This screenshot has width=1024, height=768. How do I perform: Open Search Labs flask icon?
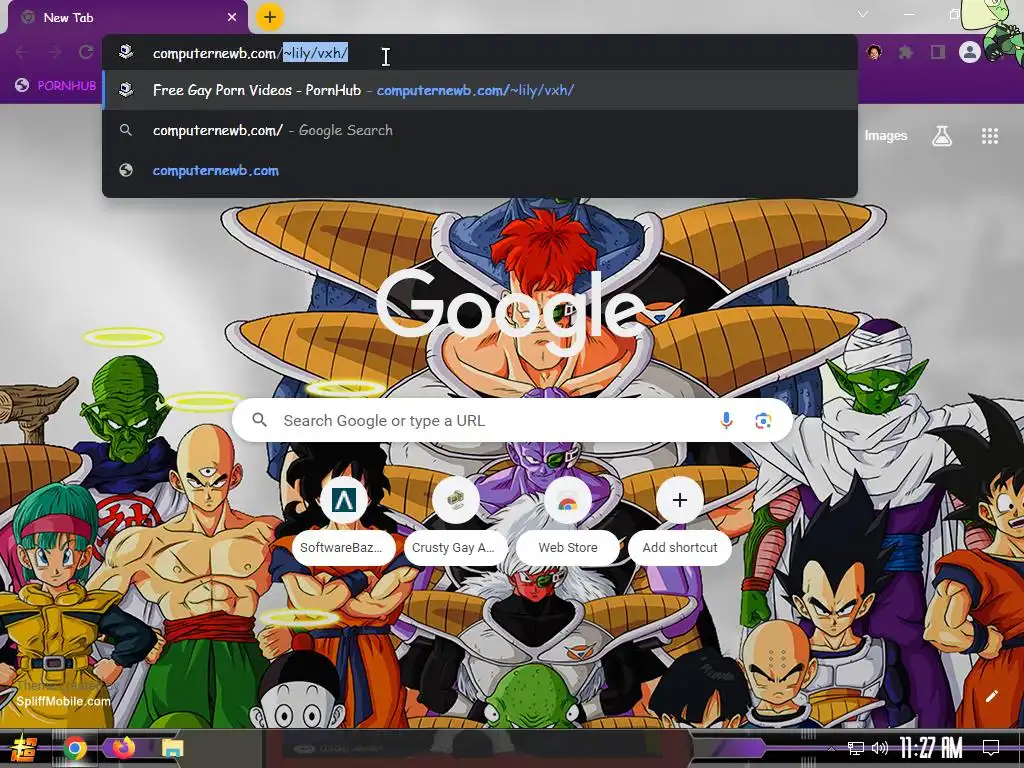[942, 136]
